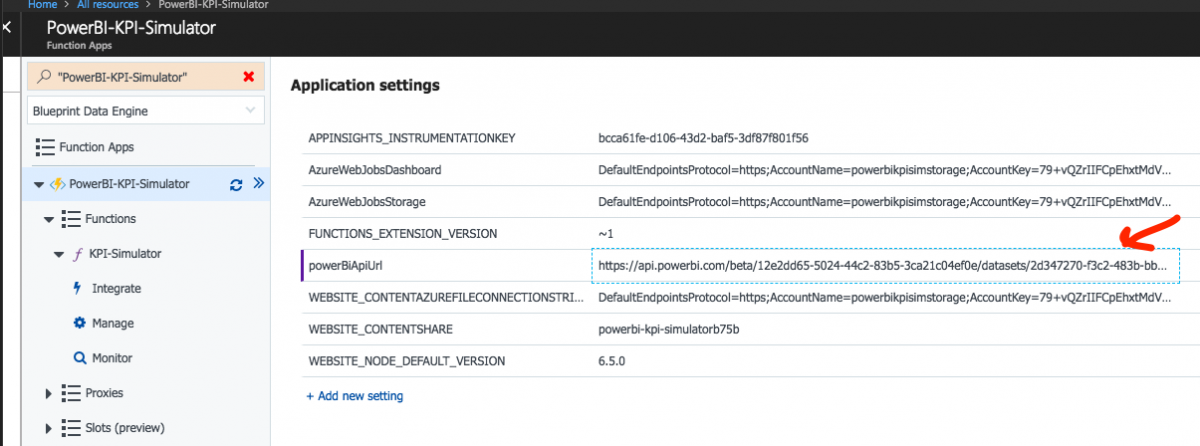Click the search magnifier icon
1200x446 pixels.
(45, 76)
